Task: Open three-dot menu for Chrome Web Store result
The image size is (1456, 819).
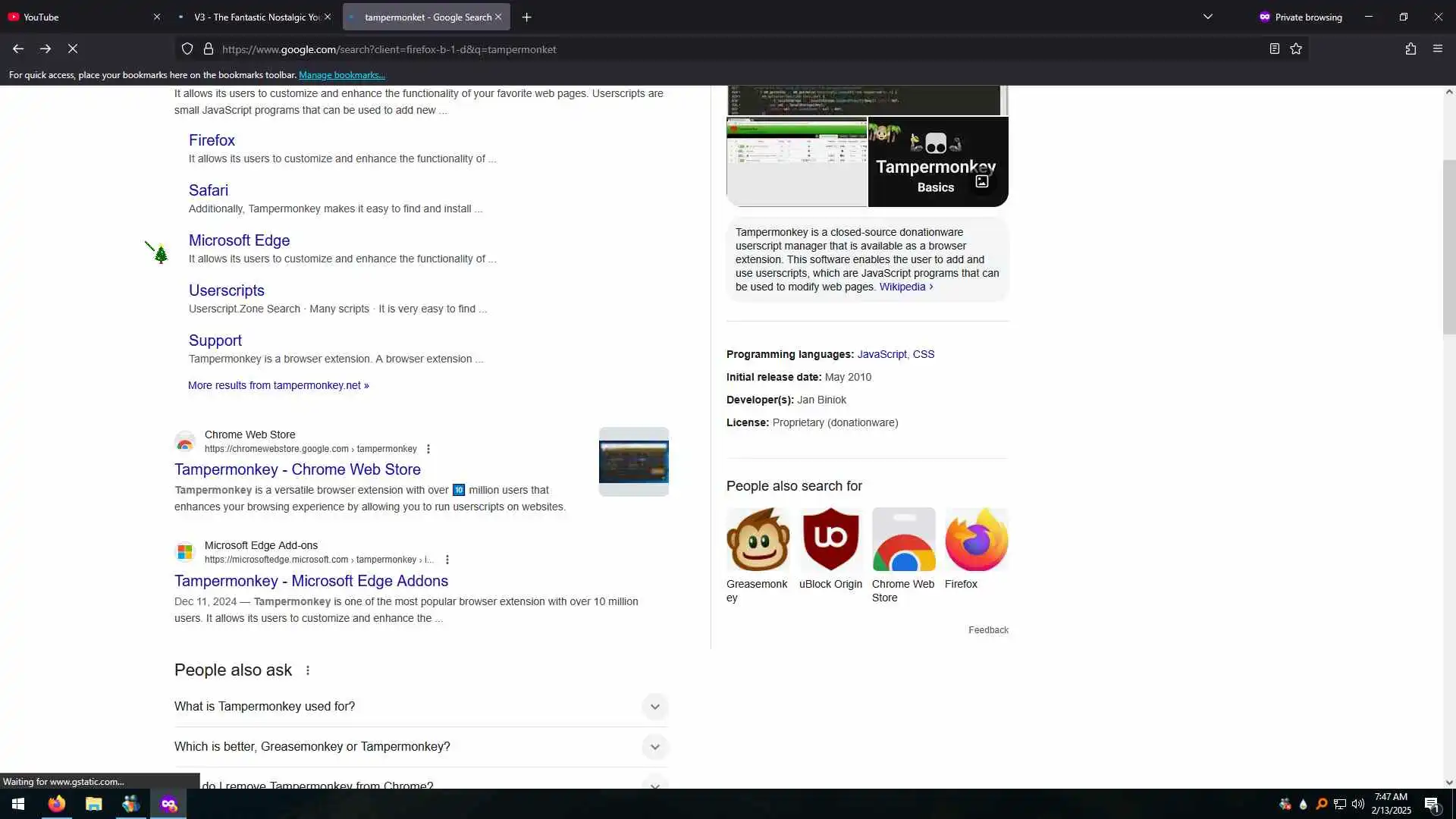Action: pos(428,449)
